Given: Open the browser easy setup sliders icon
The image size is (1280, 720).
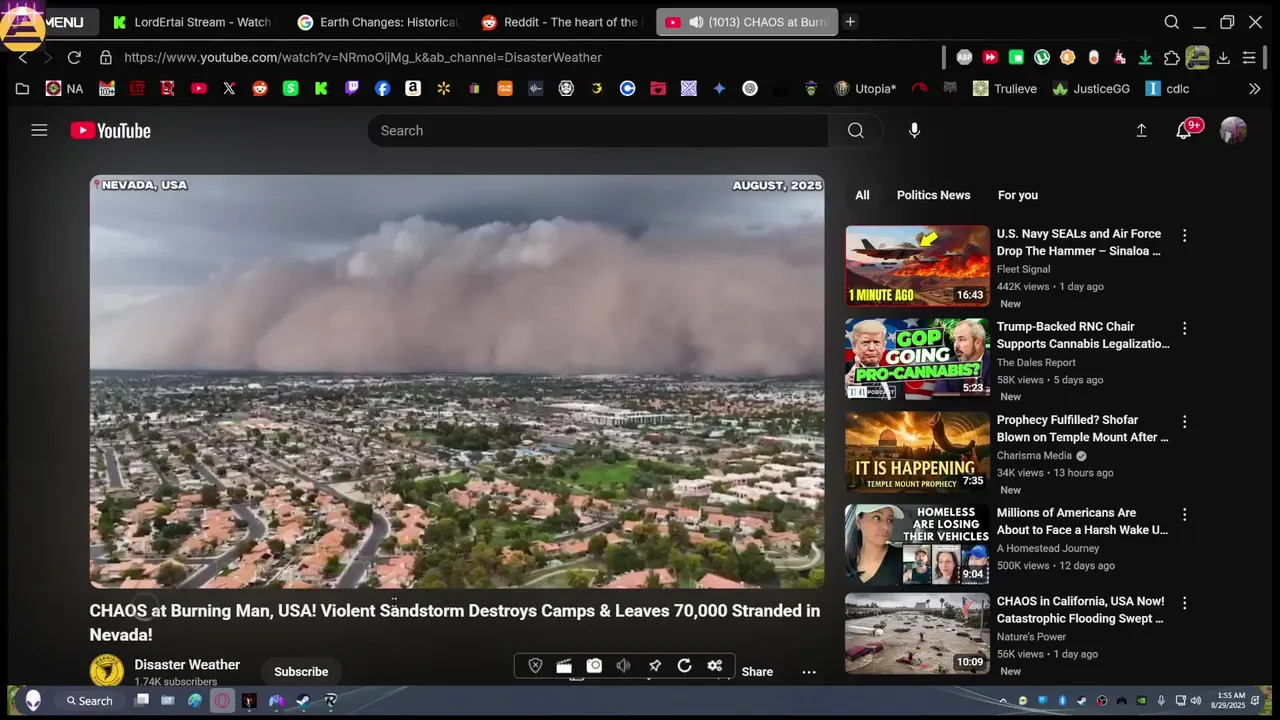Looking at the screenshot, I should (1249, 58).
